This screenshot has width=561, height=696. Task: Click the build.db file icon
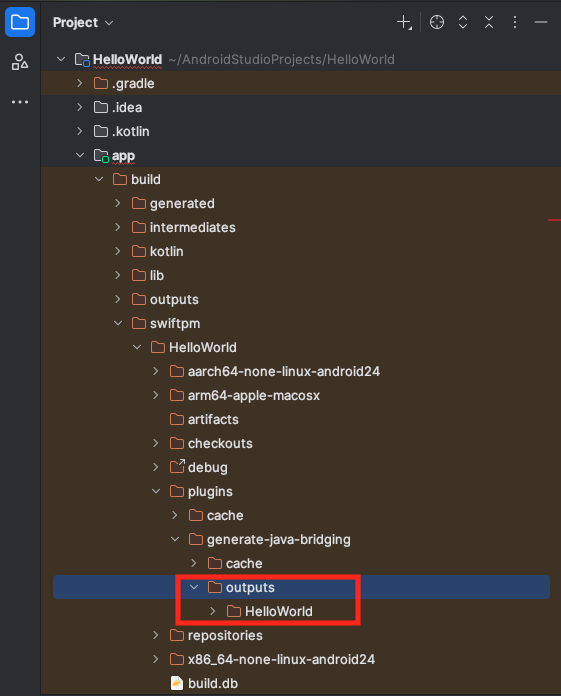pyautogui.click(x=177, y=683)
